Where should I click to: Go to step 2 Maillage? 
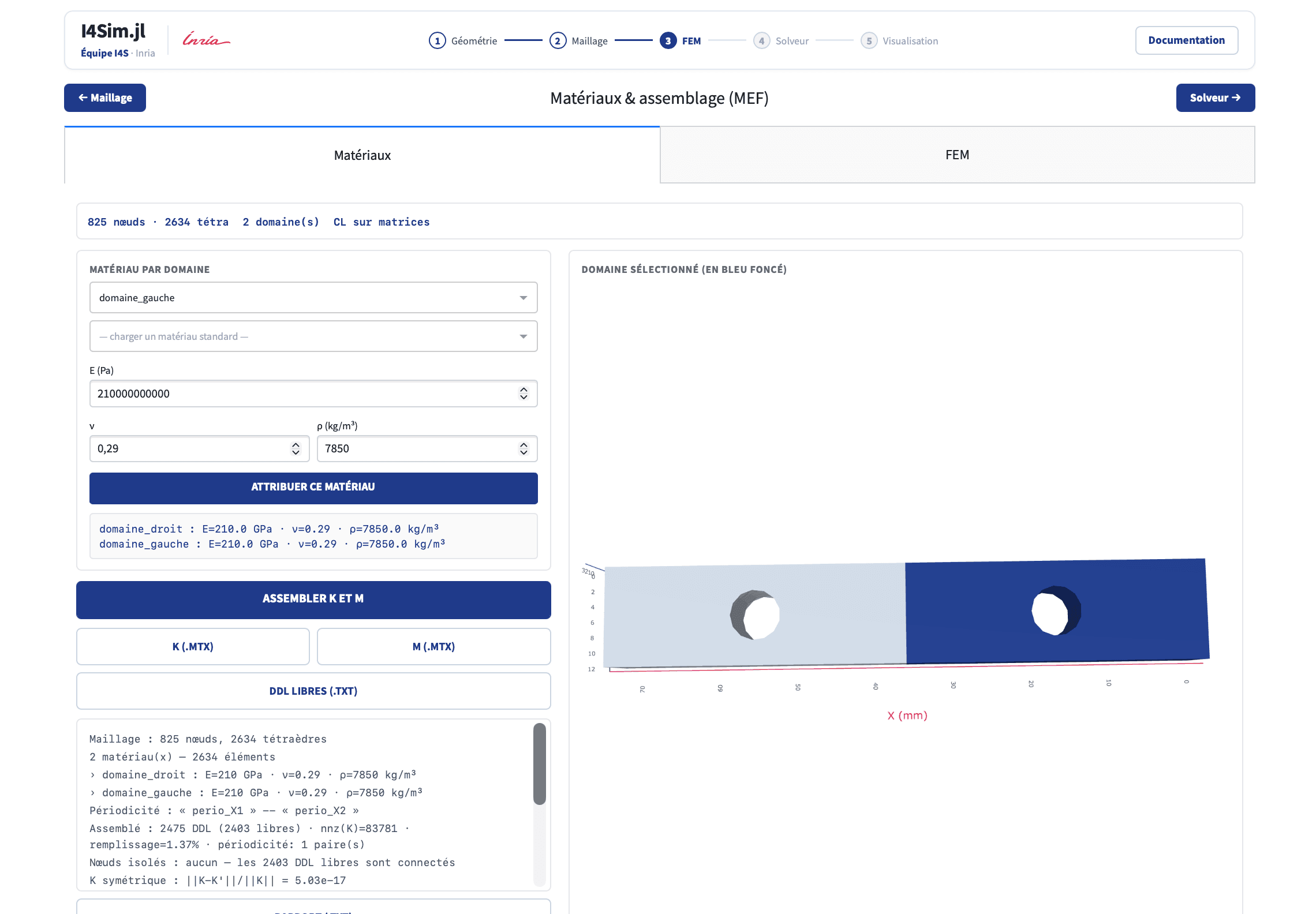[579, 41]
